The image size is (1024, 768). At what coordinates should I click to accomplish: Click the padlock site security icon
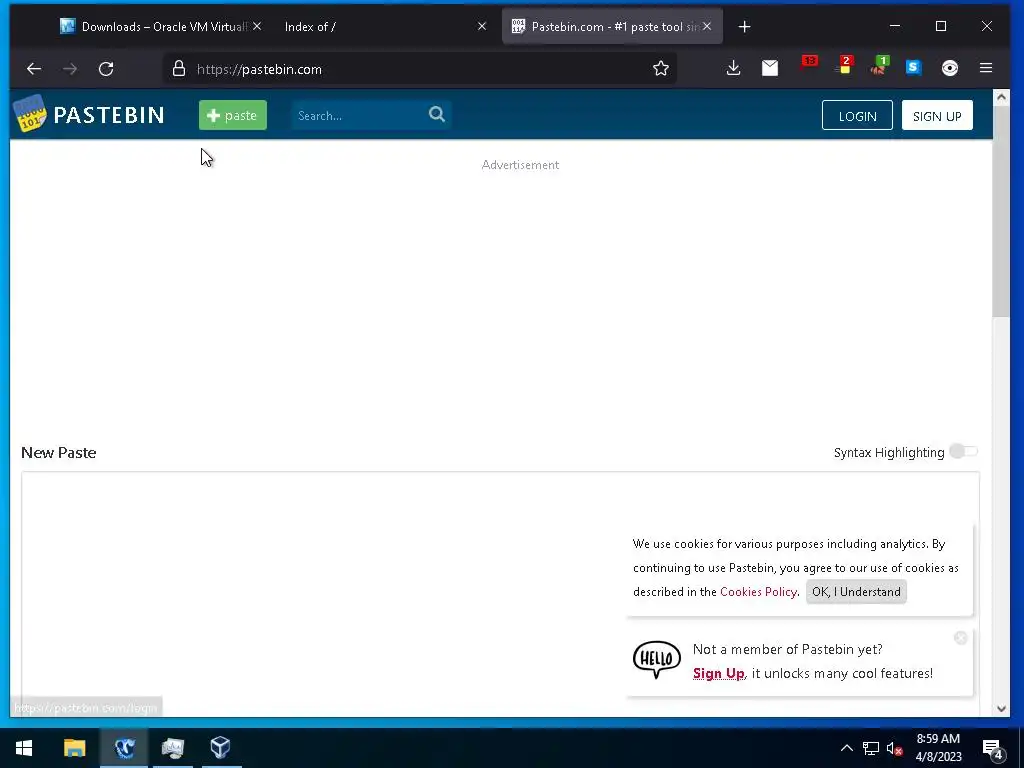[179, 69]
